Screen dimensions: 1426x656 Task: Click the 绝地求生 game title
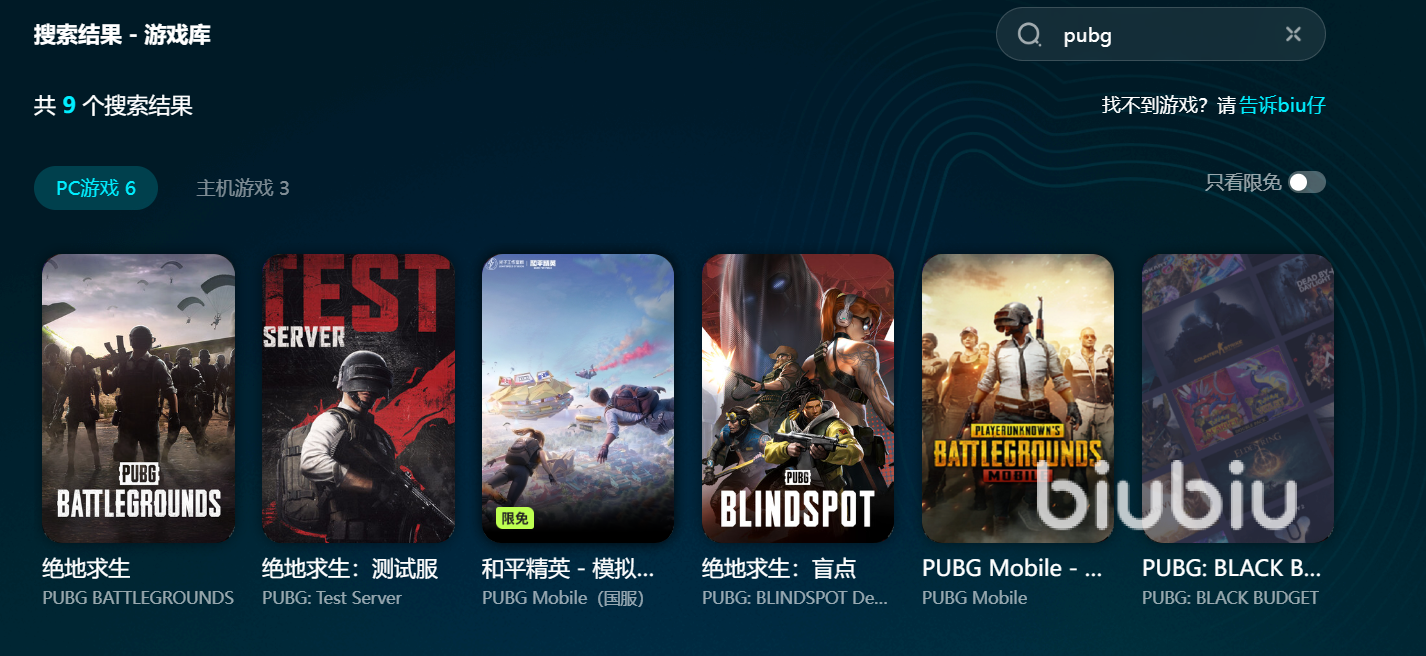click(86, 569)
